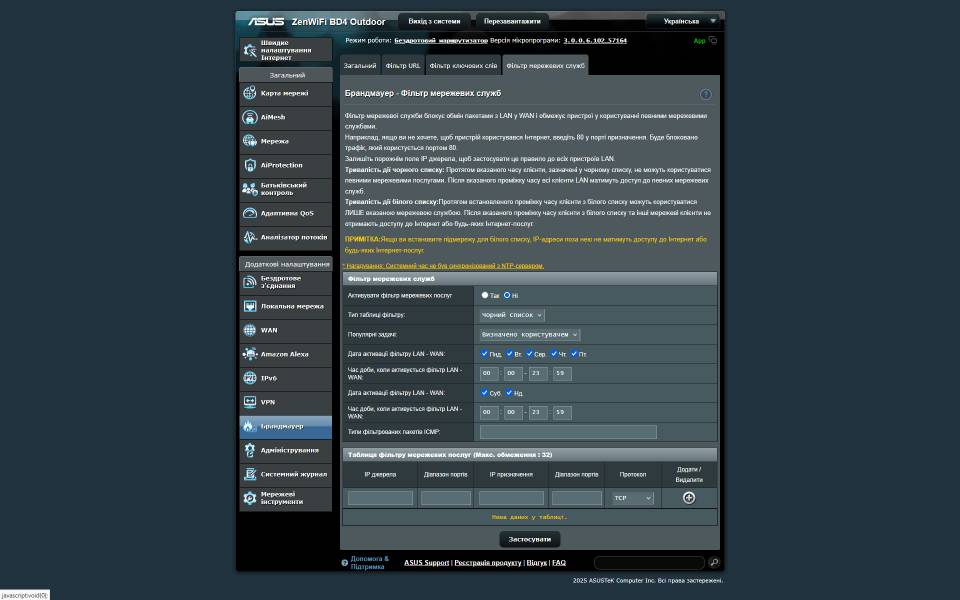
Task: Toggle the Суб. checkbox
Action: click(485, 393)
